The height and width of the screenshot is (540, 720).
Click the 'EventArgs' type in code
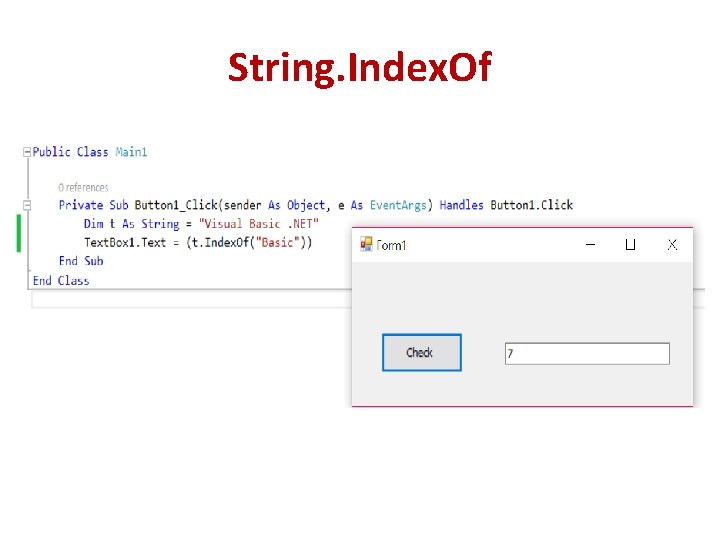pos(398,205)
